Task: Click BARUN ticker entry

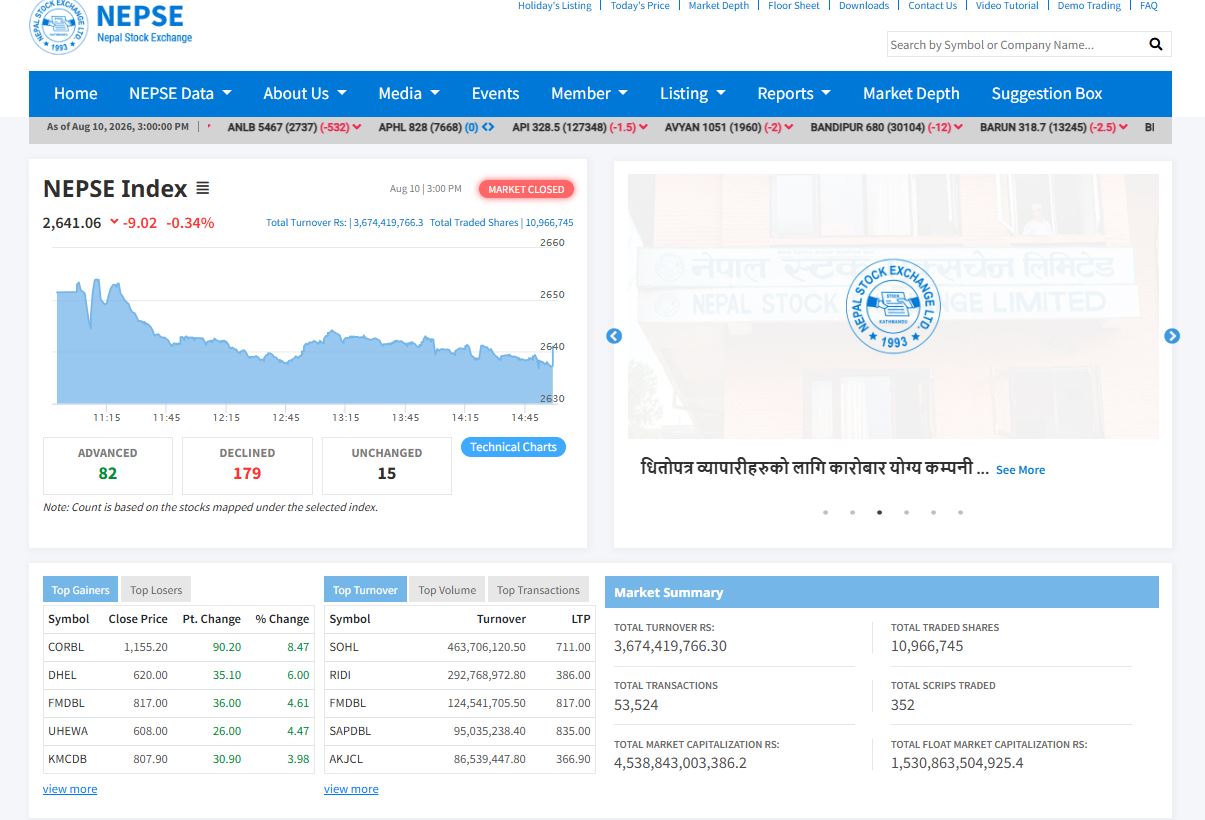Action: click(1054, 127)
